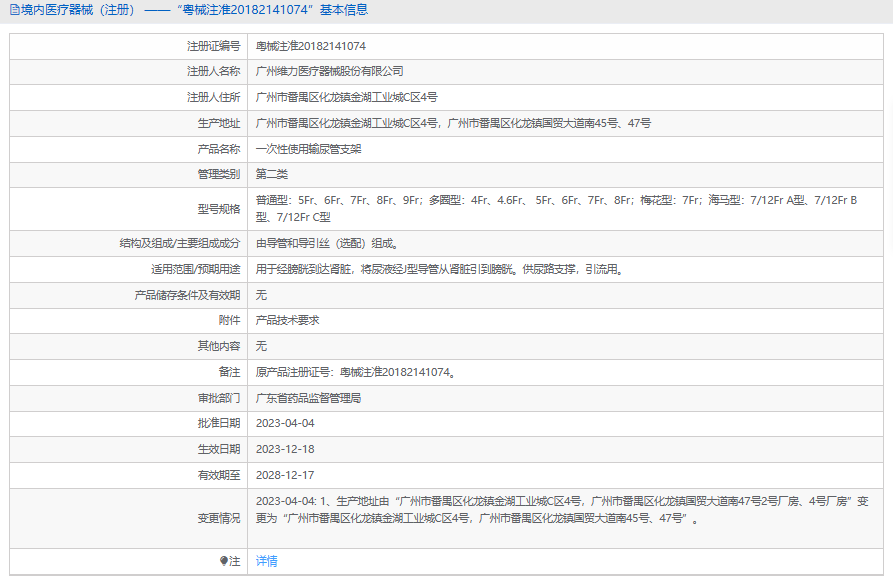The image size is (893, 580).
Task: Click 产品技术要求 in the 附件 row
Action: [287, 320]
